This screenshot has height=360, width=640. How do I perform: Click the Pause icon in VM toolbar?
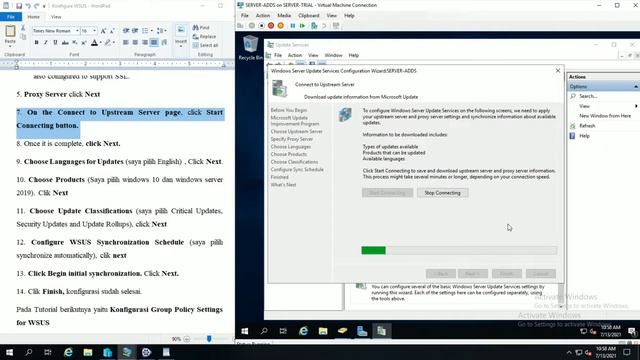[x=292, y=26]
